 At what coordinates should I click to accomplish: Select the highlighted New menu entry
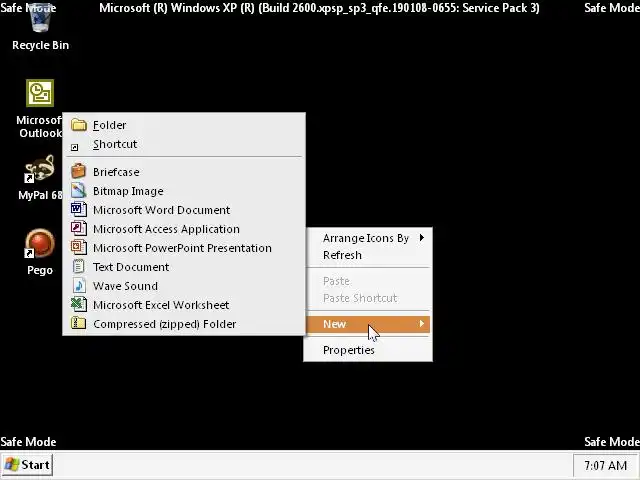368,324
